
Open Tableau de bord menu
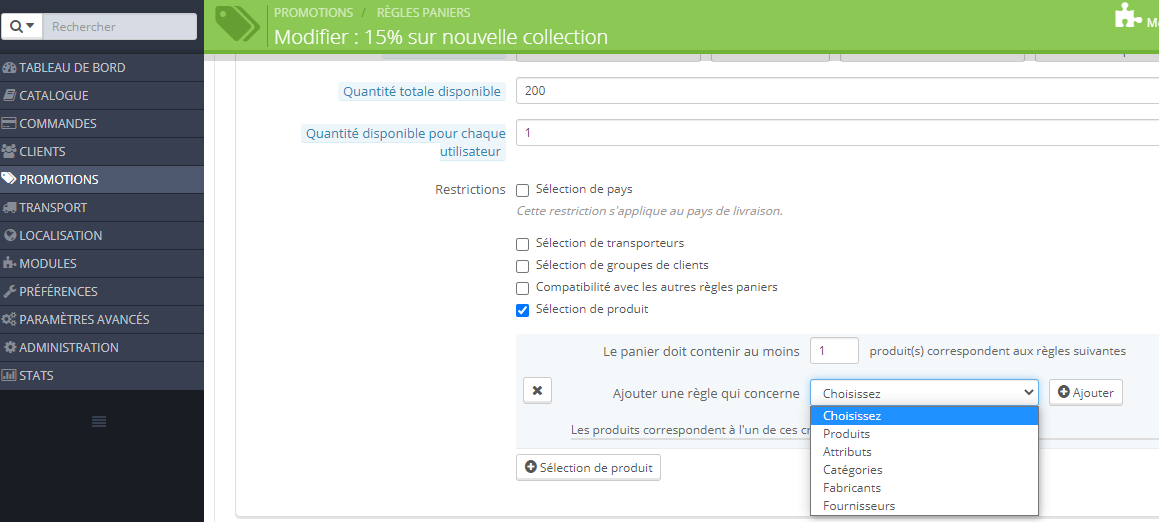[102, 67]
